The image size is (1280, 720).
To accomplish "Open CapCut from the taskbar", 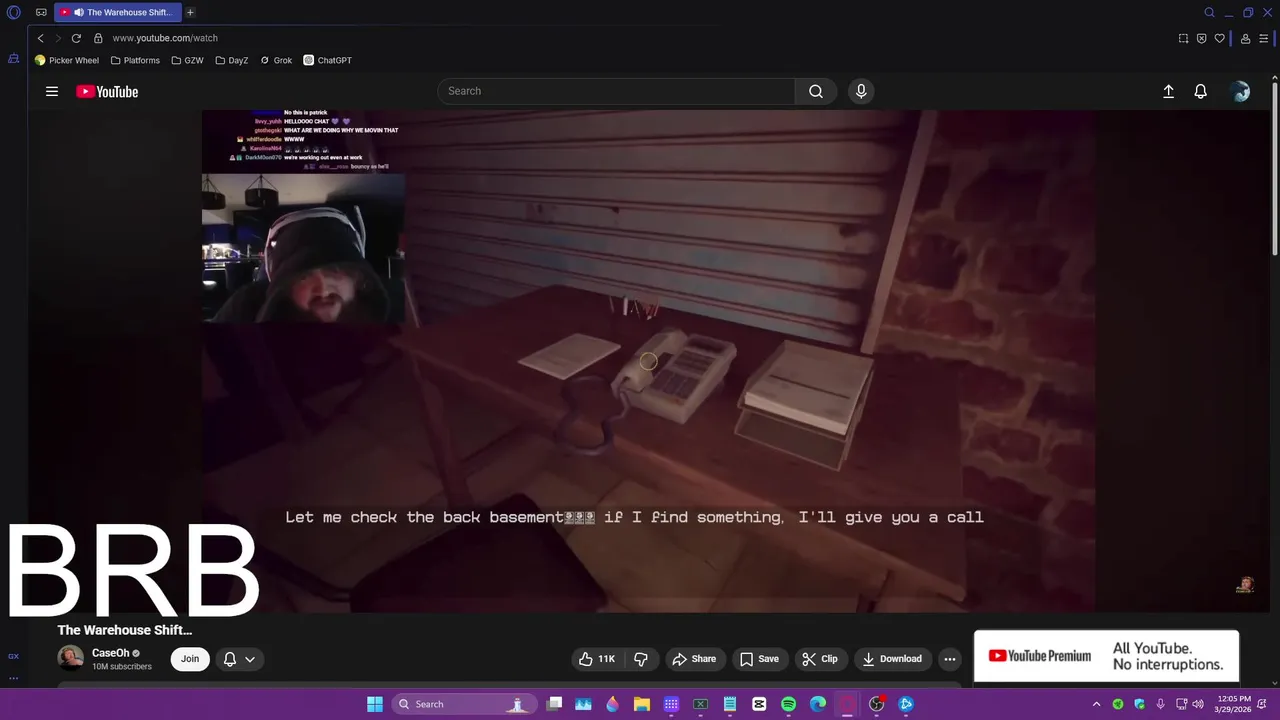I will pyautogui.click(x=759, y=704).
